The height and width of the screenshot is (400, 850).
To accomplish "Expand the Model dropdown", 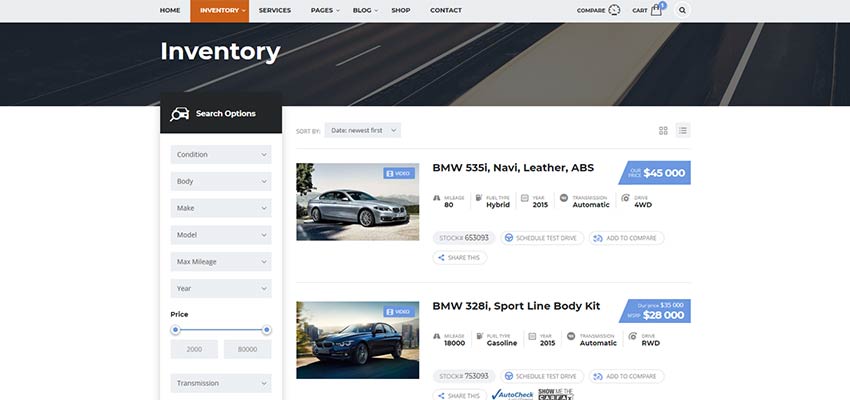I will (x=221, y=235).
